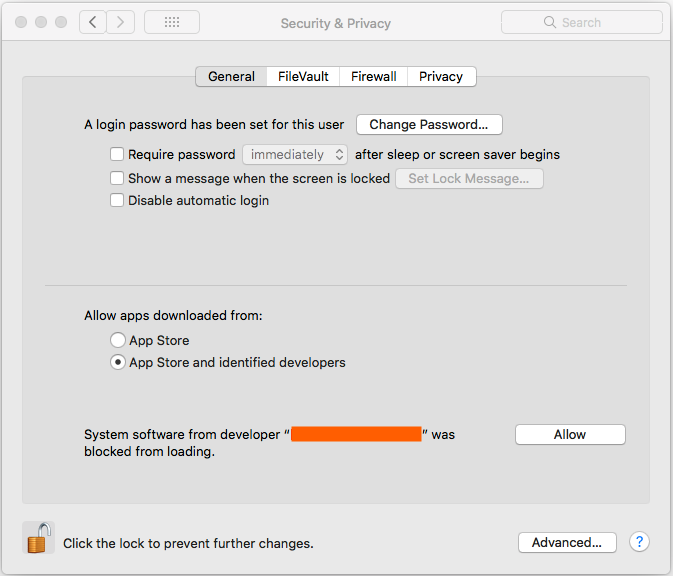Toggle Disable automatic login checkbox

[117, 201]
